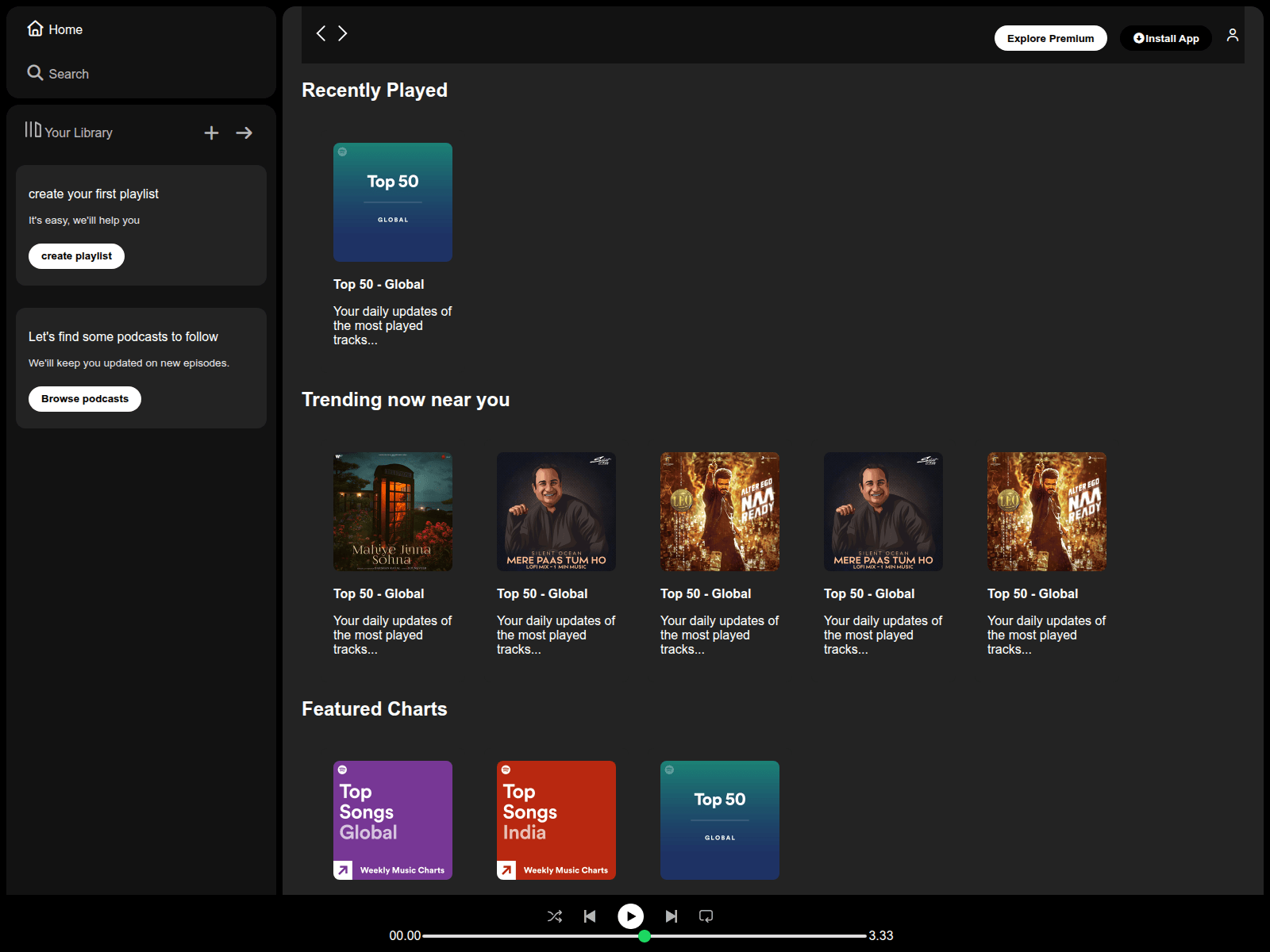Click the play button
Viewport: 1270px width, 952px height.
[x=631, y=916]
